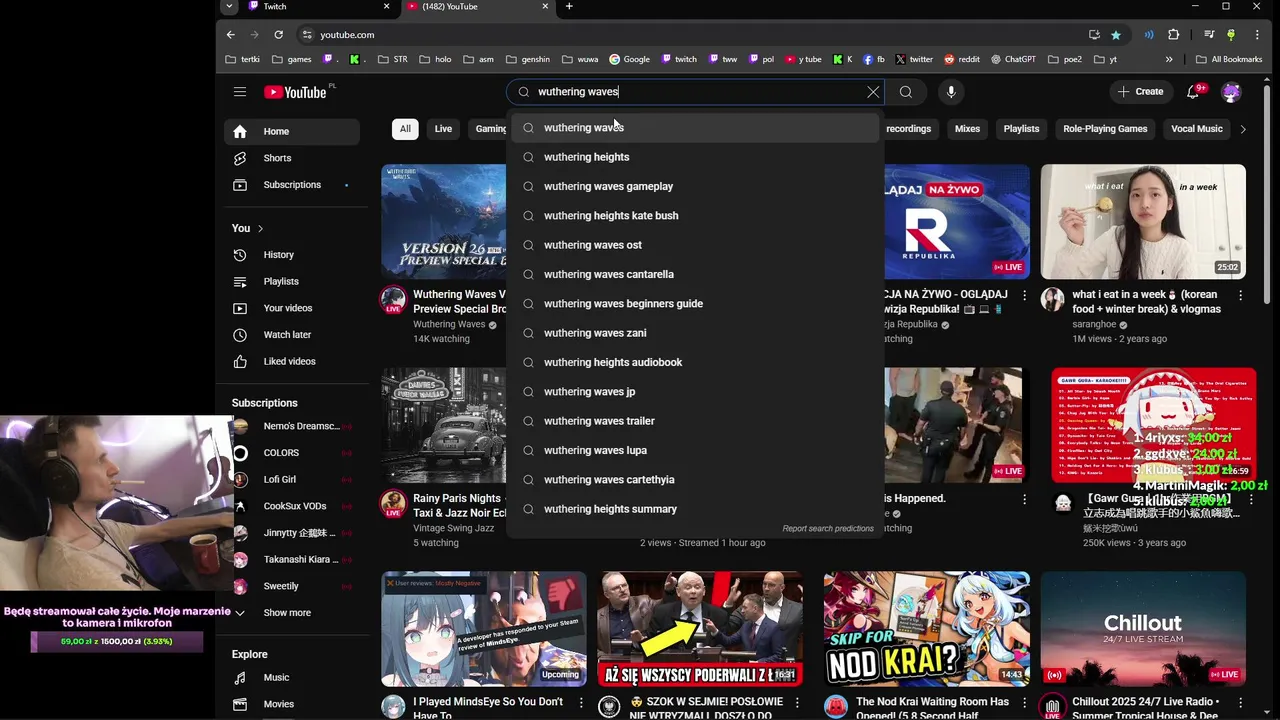The image size is (1280, 720).
Task: Select the Live filter chip
Action: (443, 129)
